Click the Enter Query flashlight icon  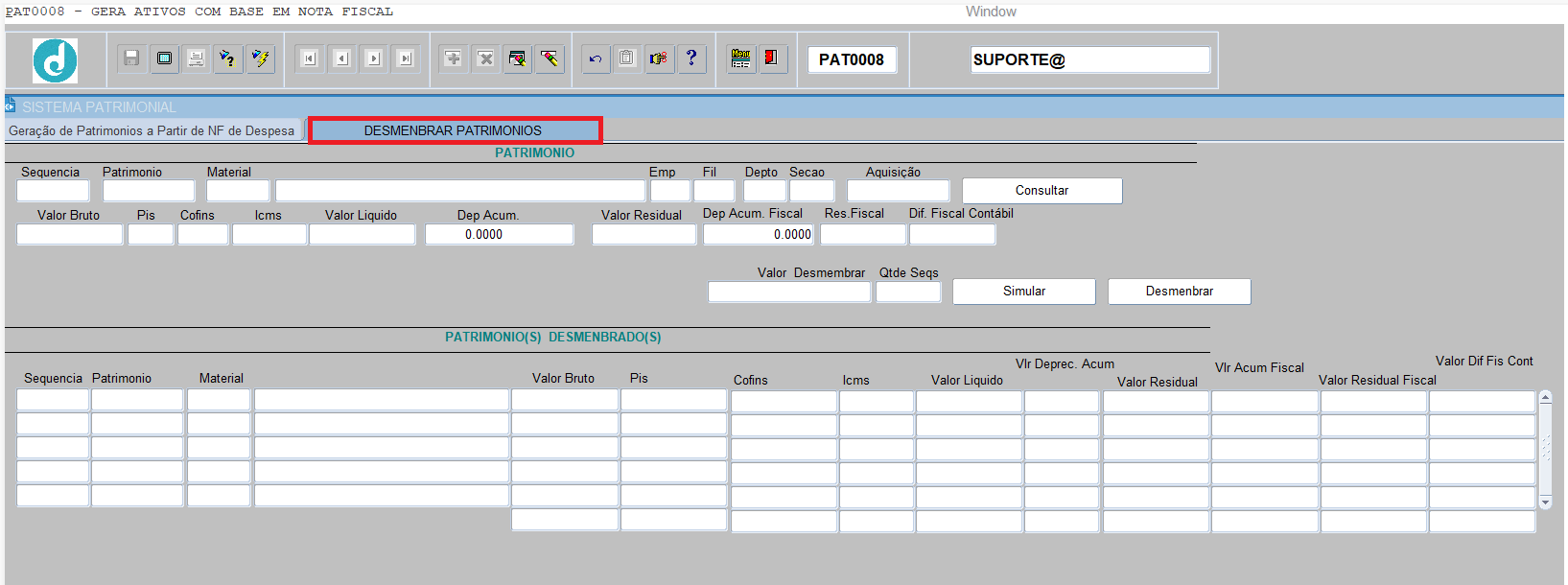pos(227,58)
